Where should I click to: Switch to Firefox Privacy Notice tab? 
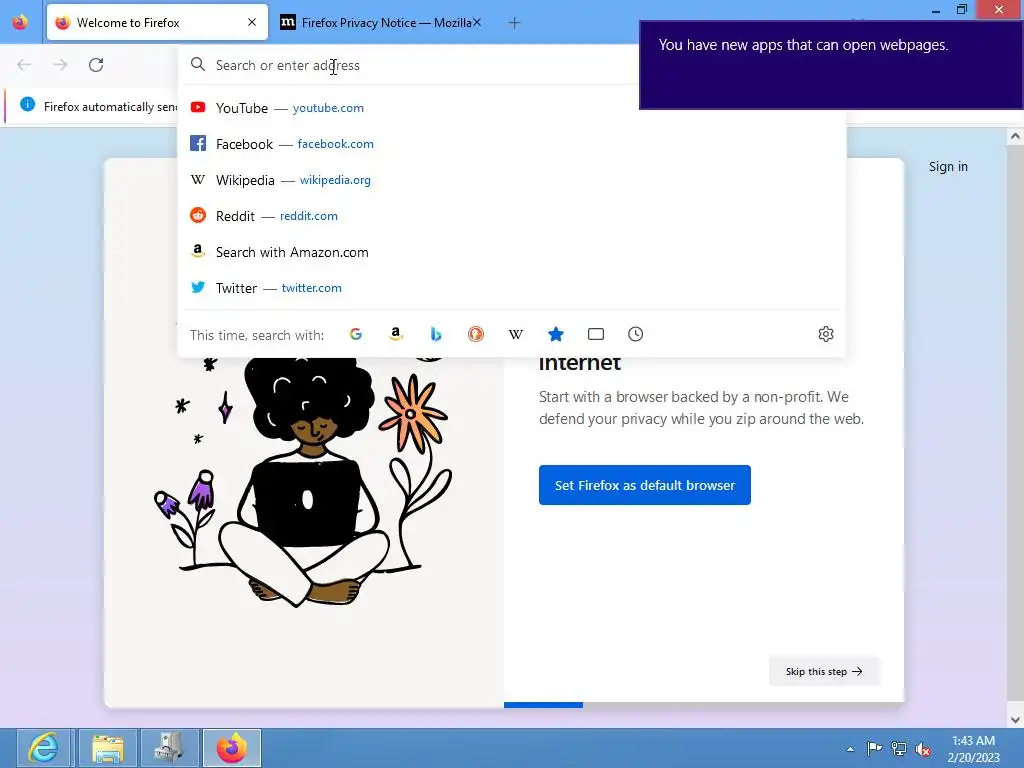381,22
